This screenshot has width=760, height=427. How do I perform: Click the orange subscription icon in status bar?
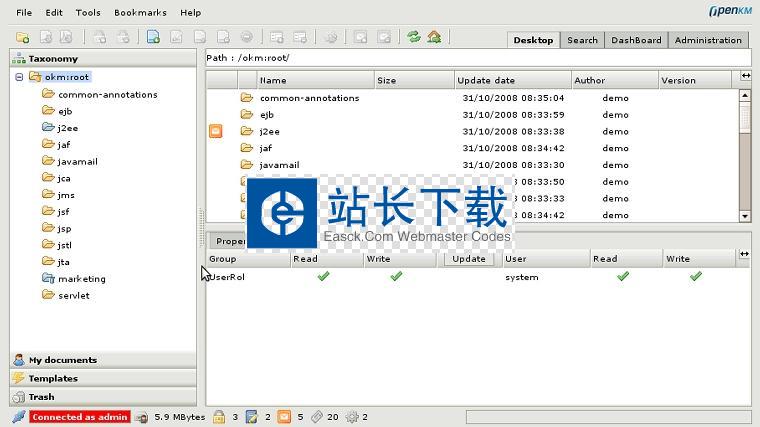pos(283,416)
